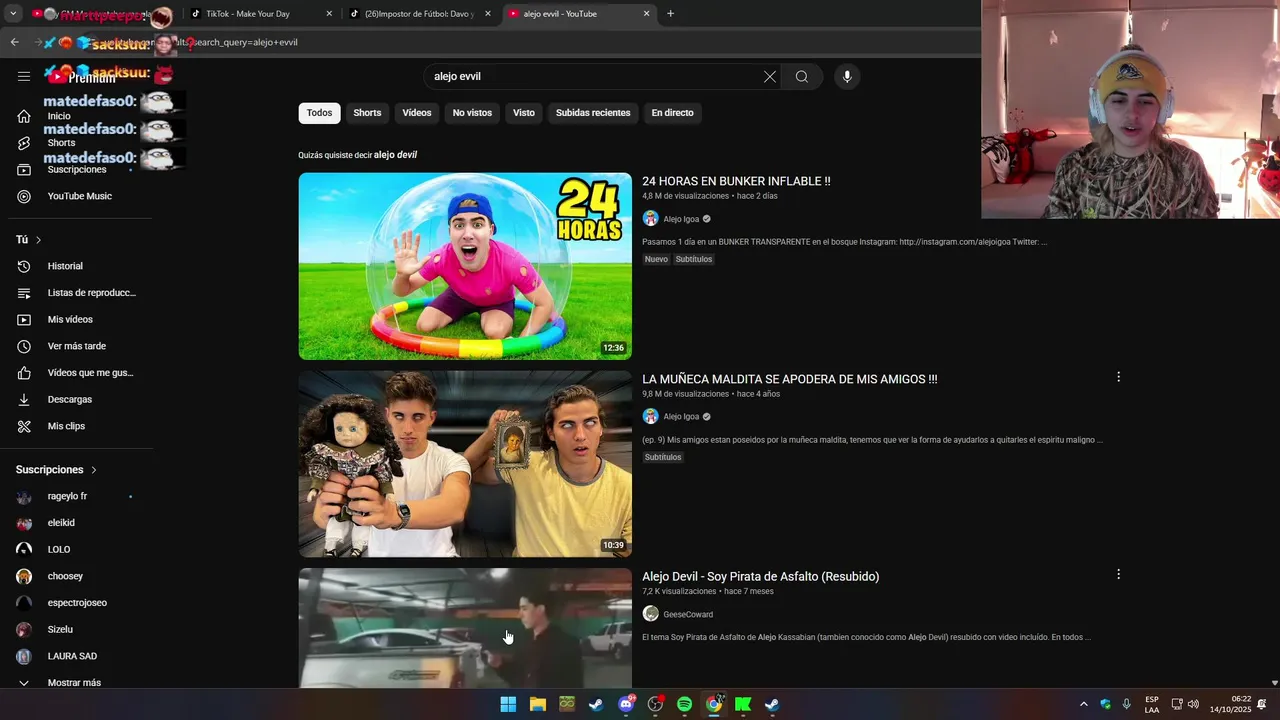Viewport: 1280px width, 720px height.
Task: Open Alejo Igoa channel under bunker video
Action: 681,219
